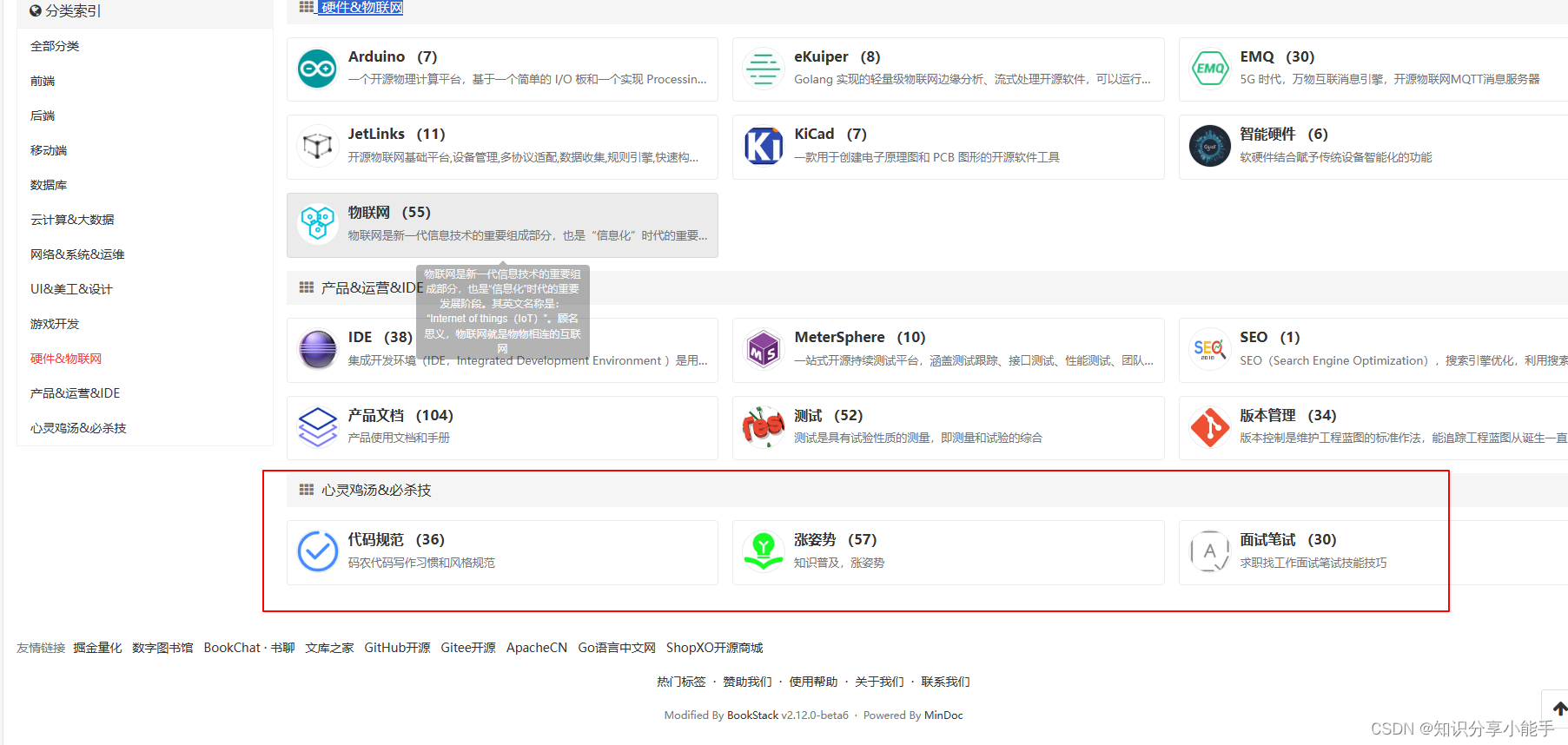Open JetLinks (11) category title
This screenshot has height=745, width=1568.
click(x=397, y=134)
